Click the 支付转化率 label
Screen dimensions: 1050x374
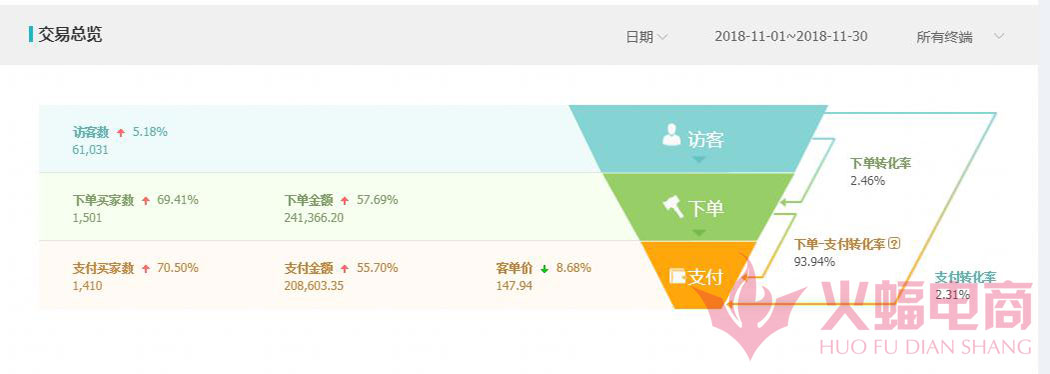coord(966,277)
